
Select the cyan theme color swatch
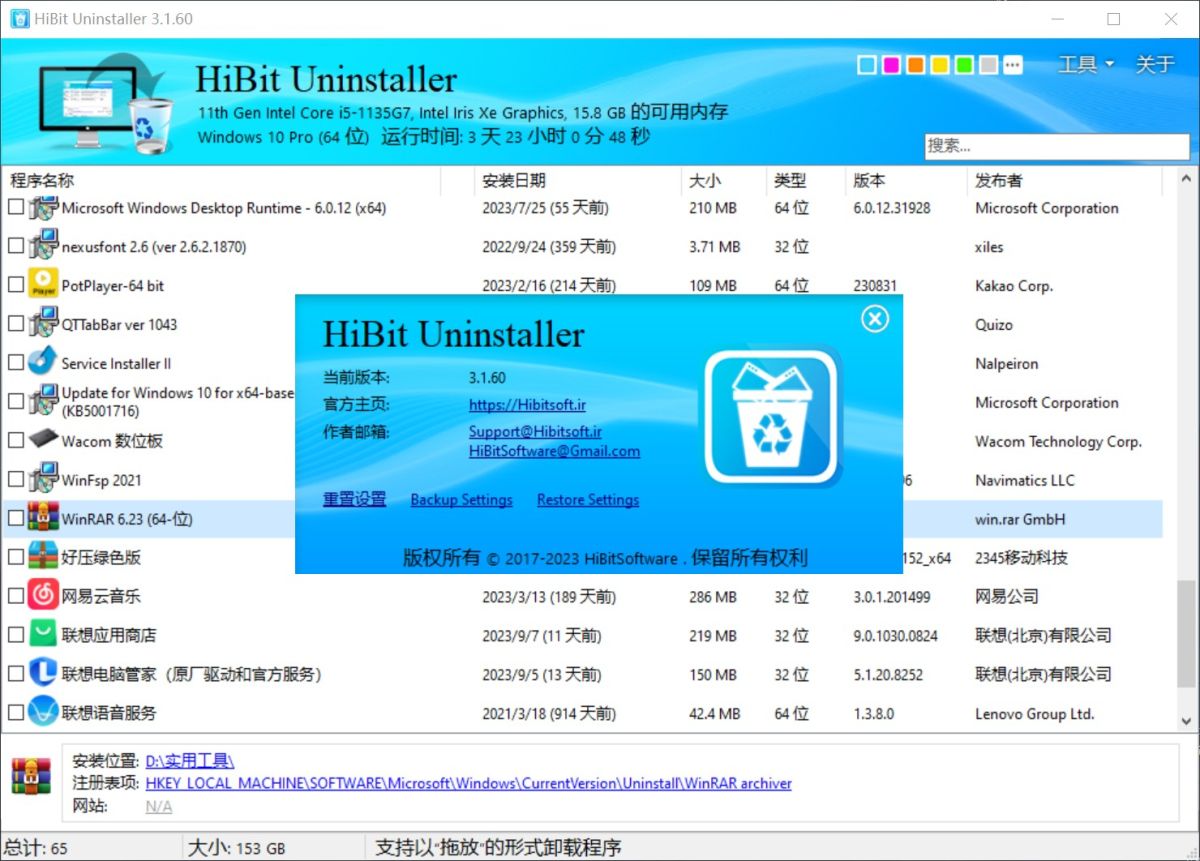(867, 65)
